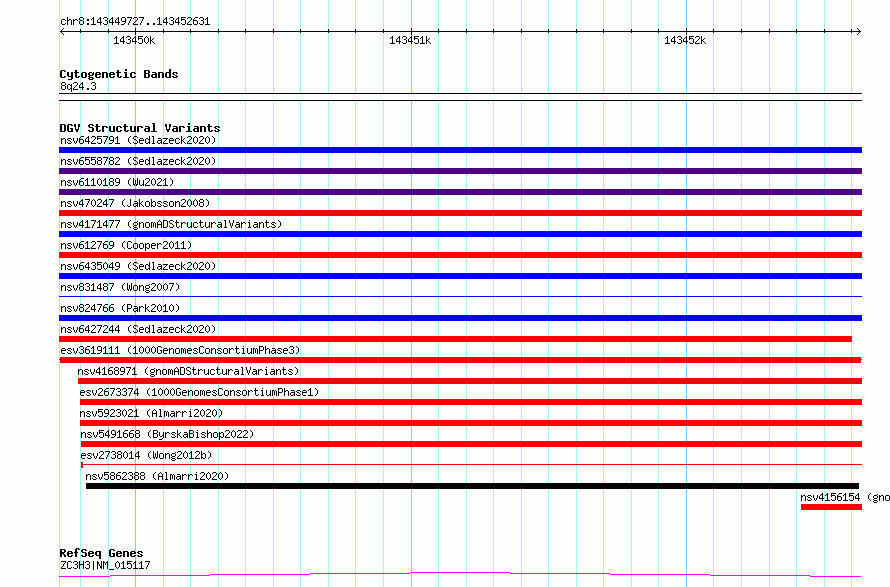
Task: Click esv2673374 (1000GenomesConsortiumPhase1) label
Action: [199, 392]
